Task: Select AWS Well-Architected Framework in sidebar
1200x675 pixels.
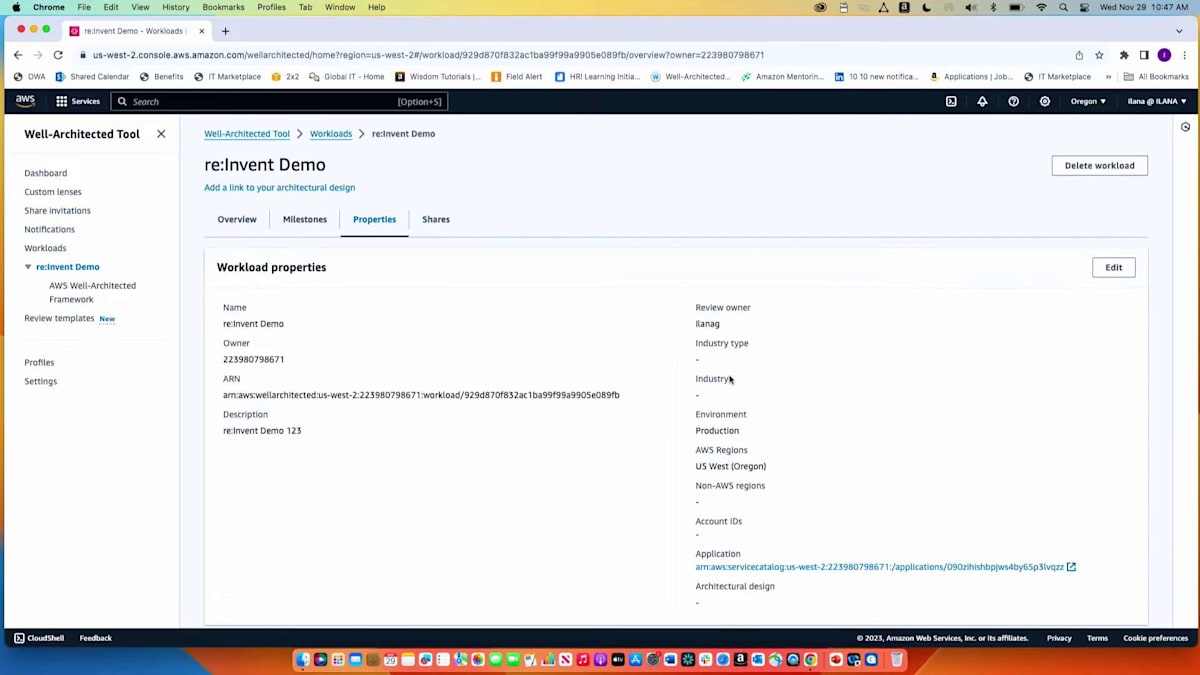Action: (92, 292)
